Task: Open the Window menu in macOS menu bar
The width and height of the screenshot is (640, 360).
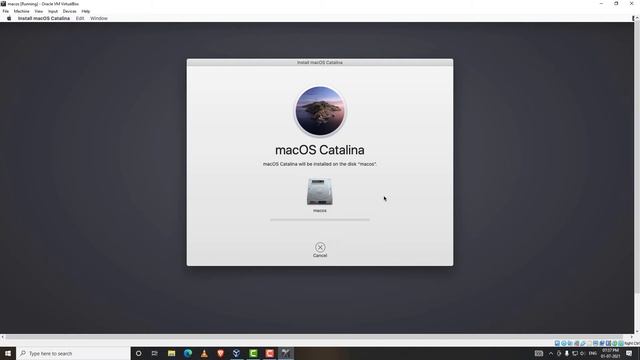Action: pyautogui.click(x=99, y=18)
